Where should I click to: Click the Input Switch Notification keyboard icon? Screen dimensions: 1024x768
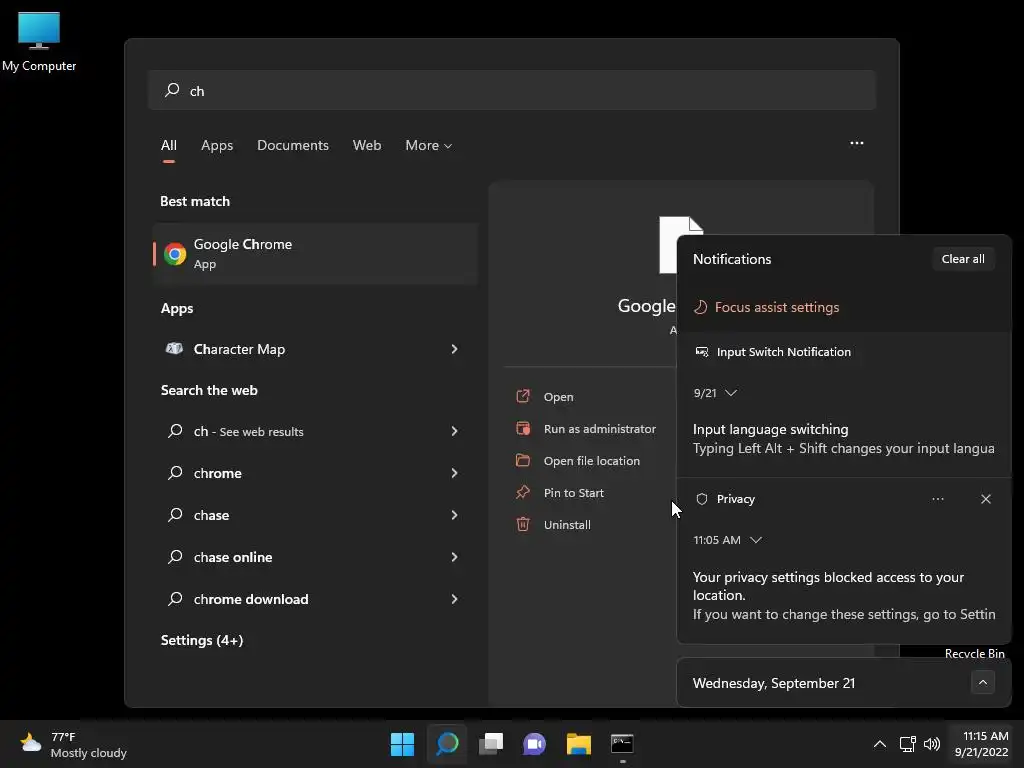[702, 352]
